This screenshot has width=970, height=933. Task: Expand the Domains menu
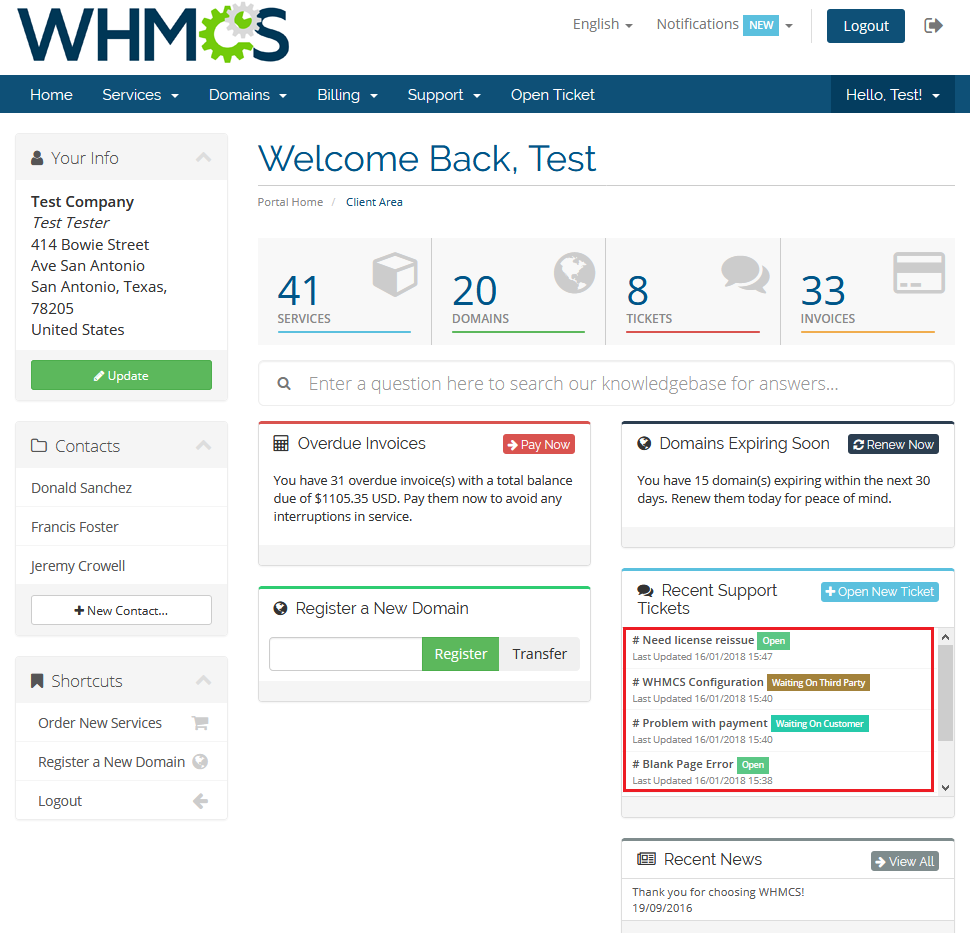247,95
